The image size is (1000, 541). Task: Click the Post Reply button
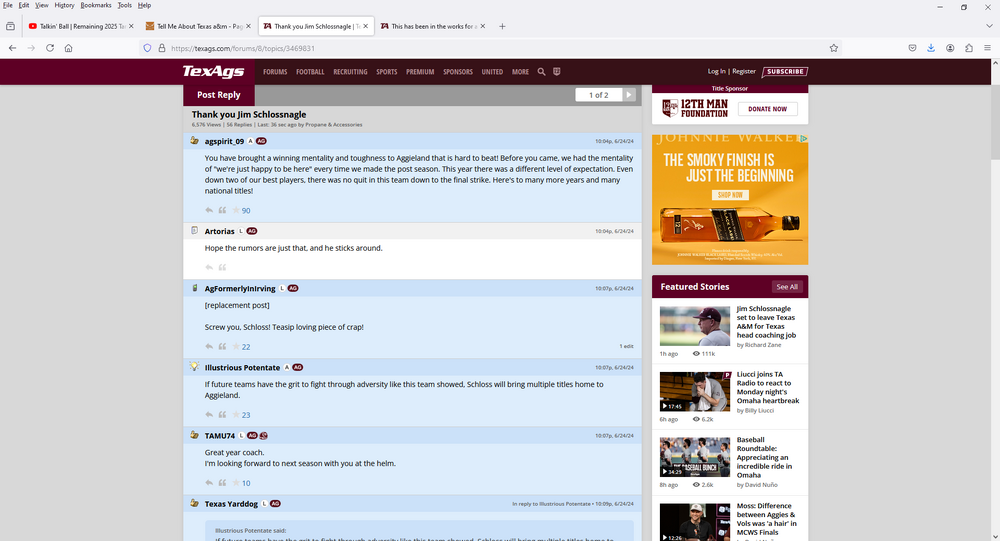click(219, 95)
